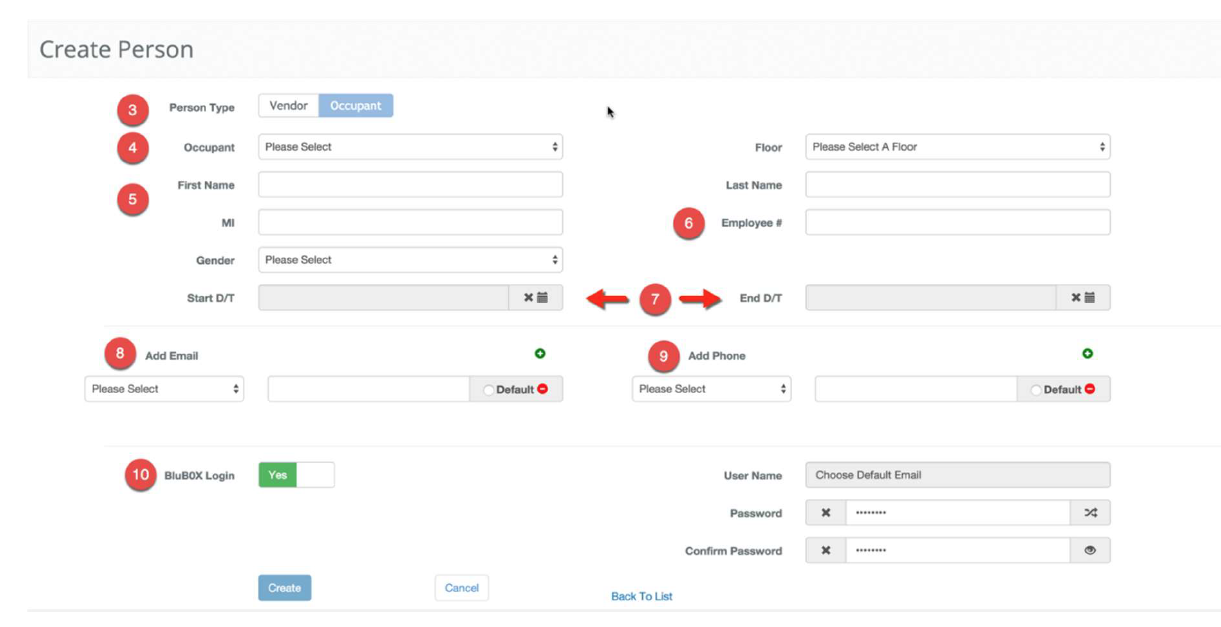Screen dimensions: 1221x627
Task: Select Occupant as Person Type
Action: [x=356, y=106]
